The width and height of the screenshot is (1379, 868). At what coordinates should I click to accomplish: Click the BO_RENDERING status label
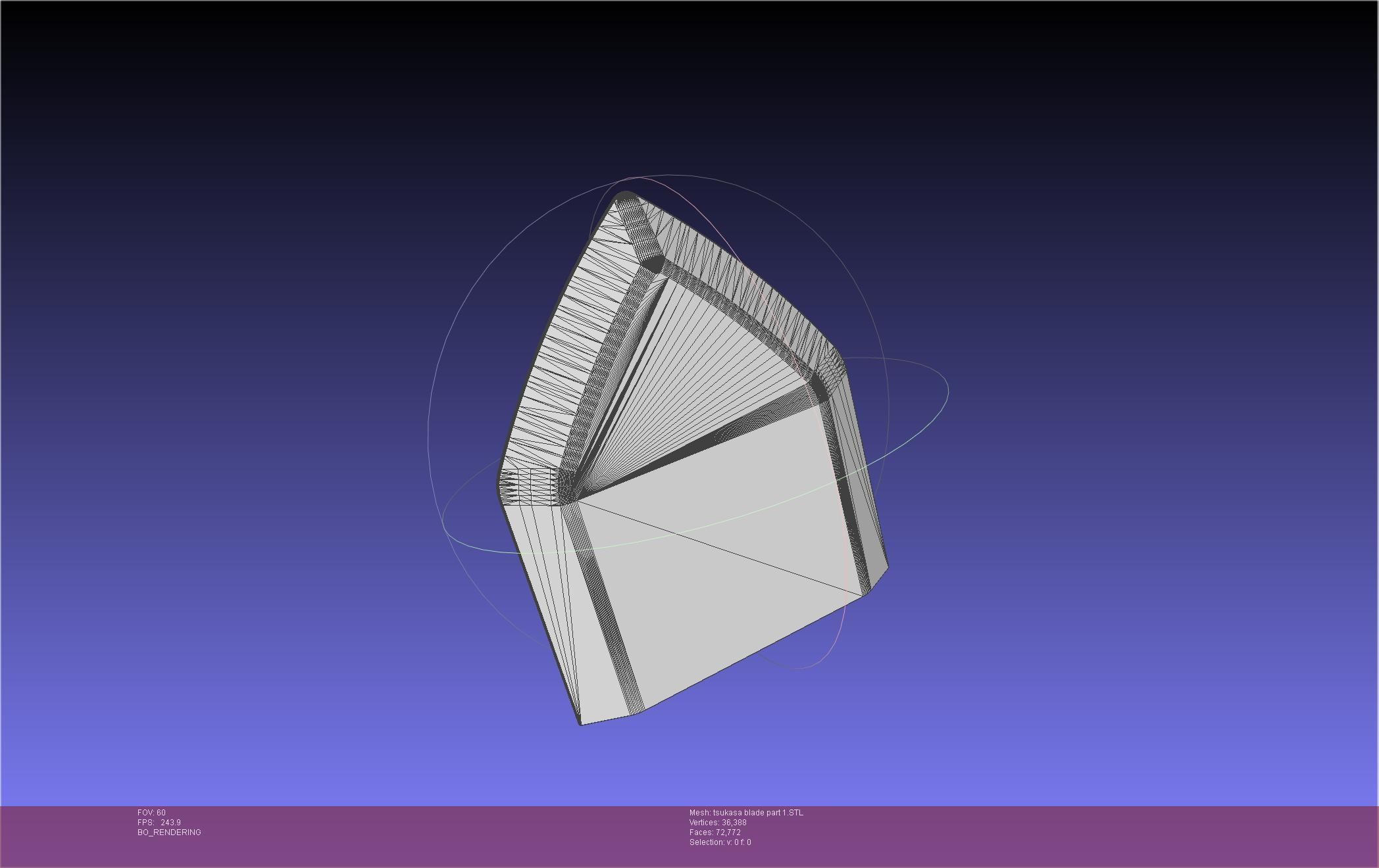169,832
